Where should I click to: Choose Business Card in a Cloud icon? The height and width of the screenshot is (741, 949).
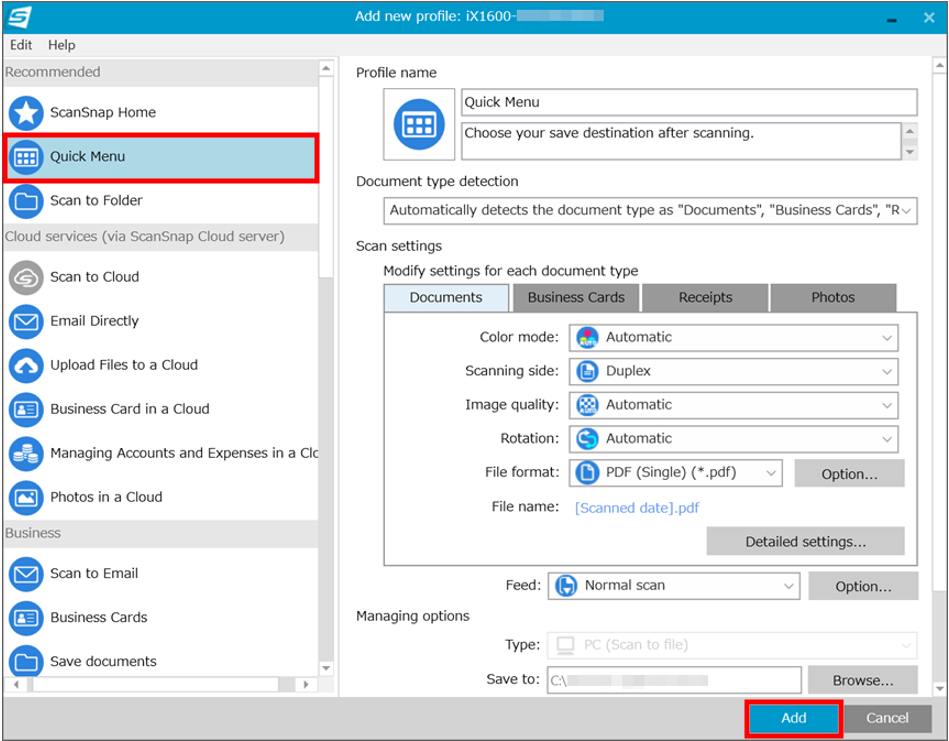coord(26,410)
